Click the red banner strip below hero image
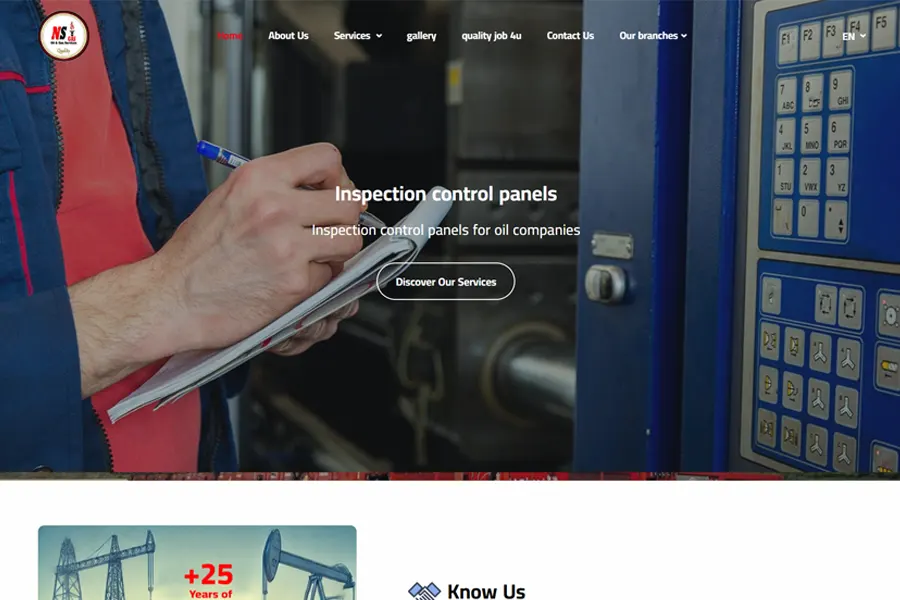This screenshot has width=900, height=600. 450,476
